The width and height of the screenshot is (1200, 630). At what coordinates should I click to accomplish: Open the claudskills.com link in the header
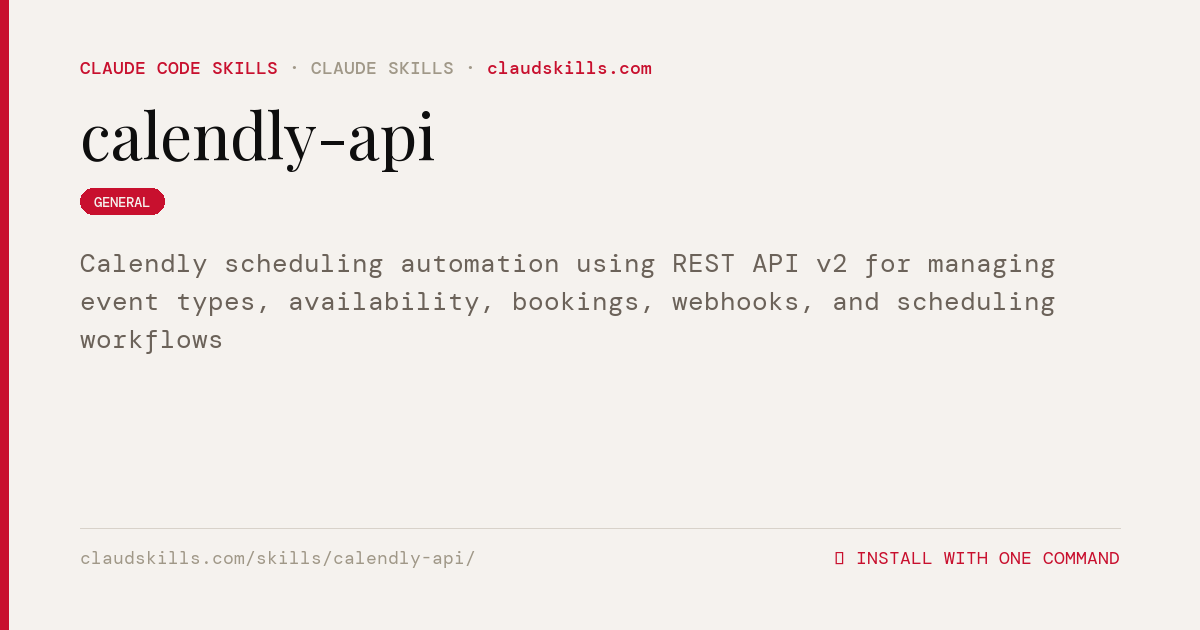(x=569, y=68)
